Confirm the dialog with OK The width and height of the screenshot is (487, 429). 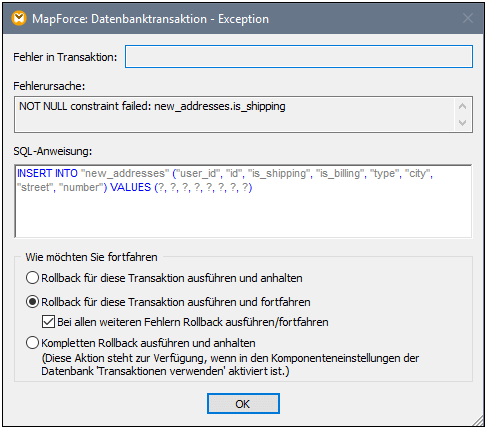coord(243,404)
